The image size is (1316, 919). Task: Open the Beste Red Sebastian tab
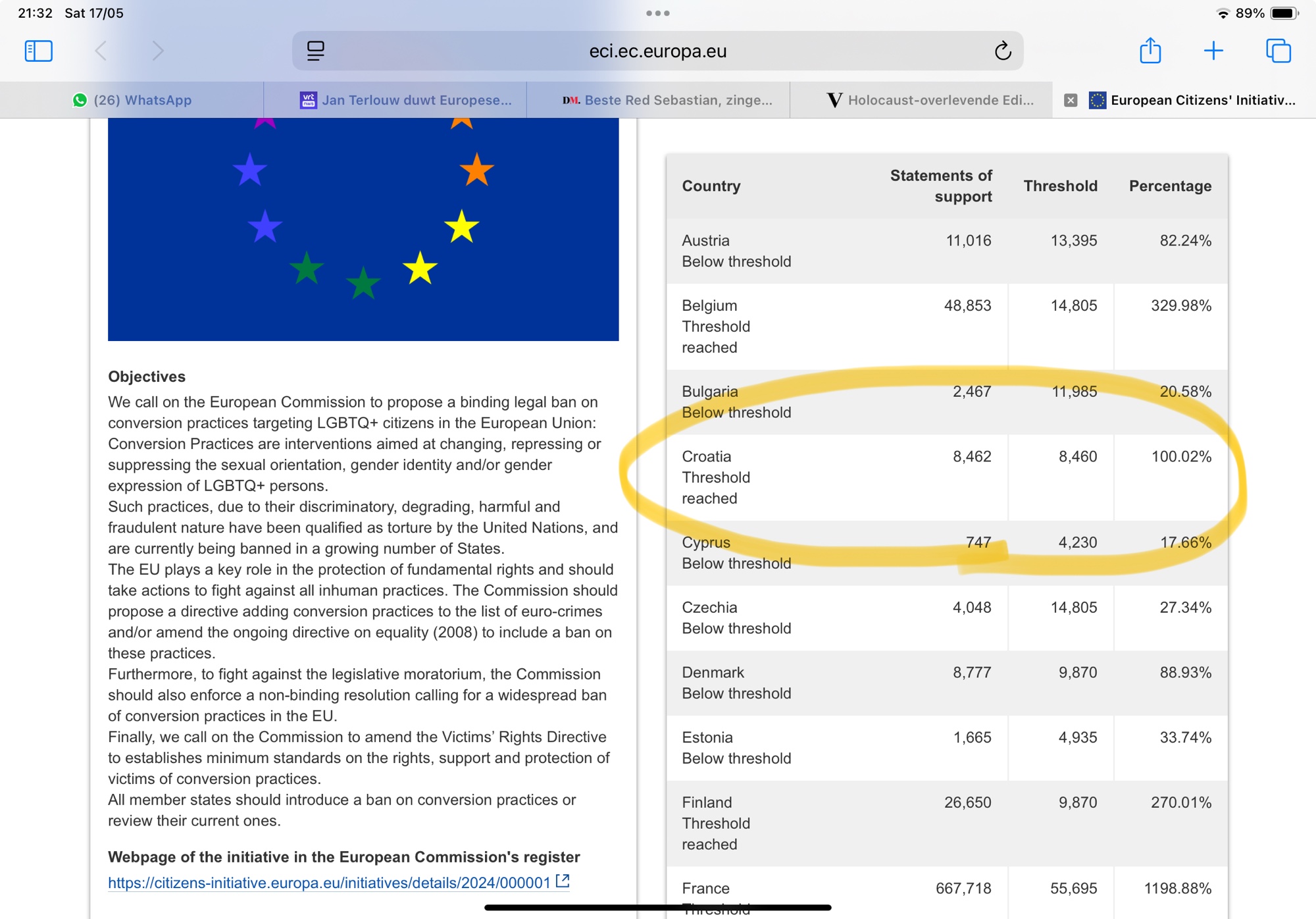(667, 100)
